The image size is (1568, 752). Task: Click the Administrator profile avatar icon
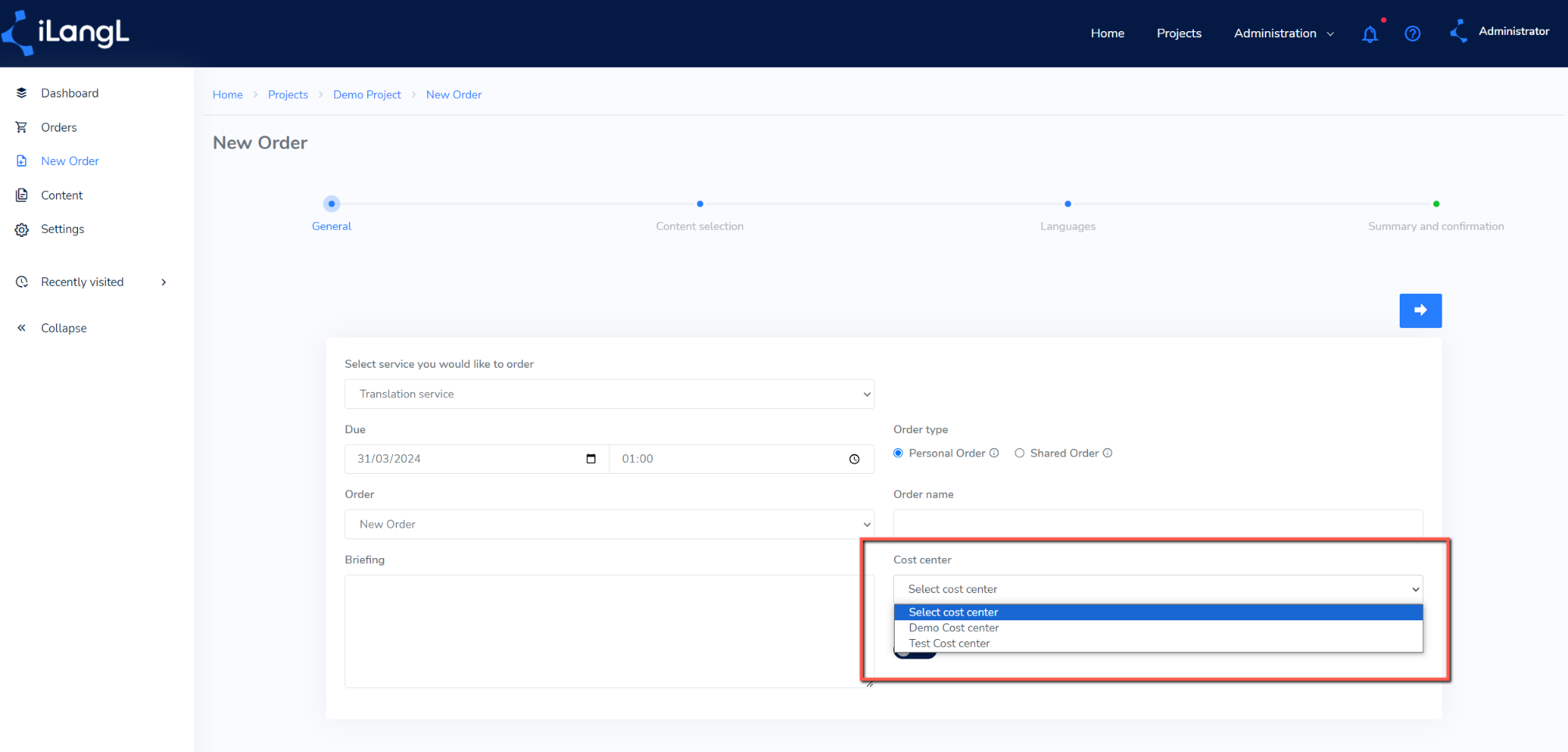1458,31
